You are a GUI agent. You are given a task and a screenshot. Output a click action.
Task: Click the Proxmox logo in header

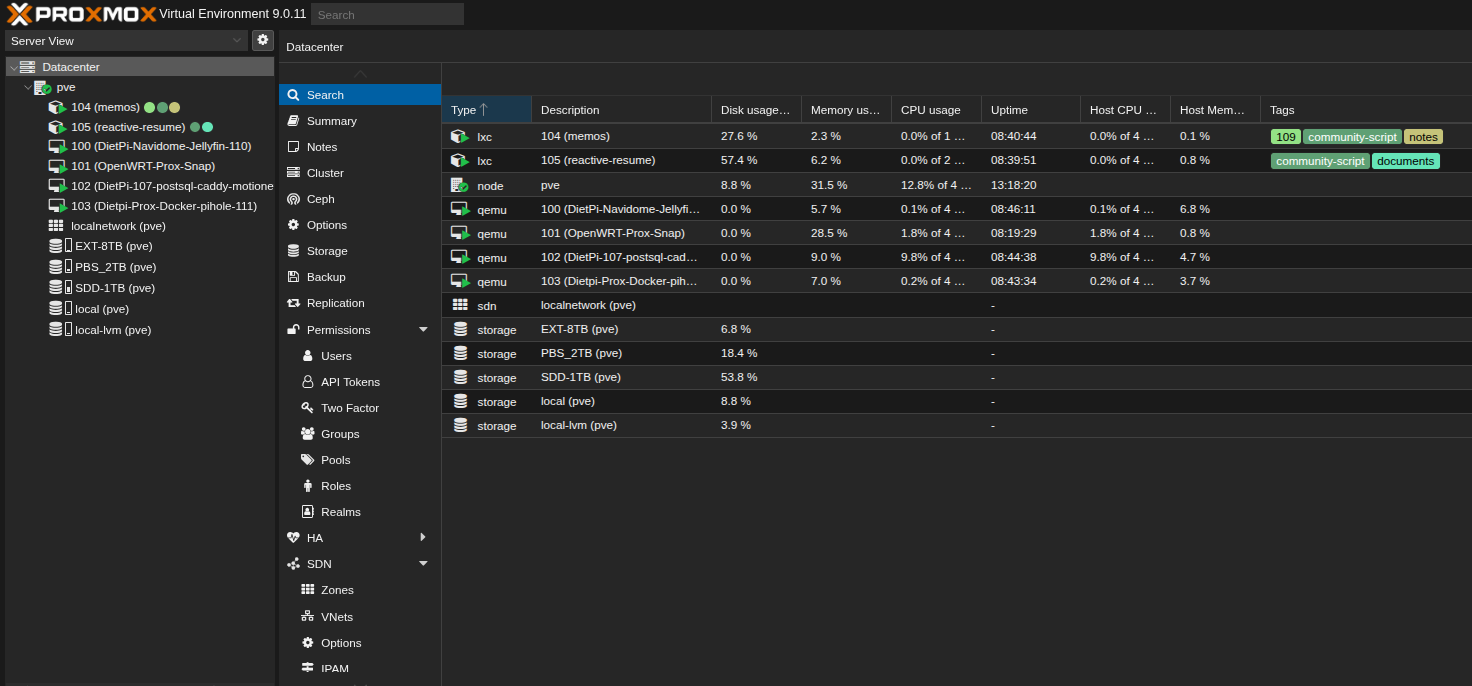pos(80,14)
